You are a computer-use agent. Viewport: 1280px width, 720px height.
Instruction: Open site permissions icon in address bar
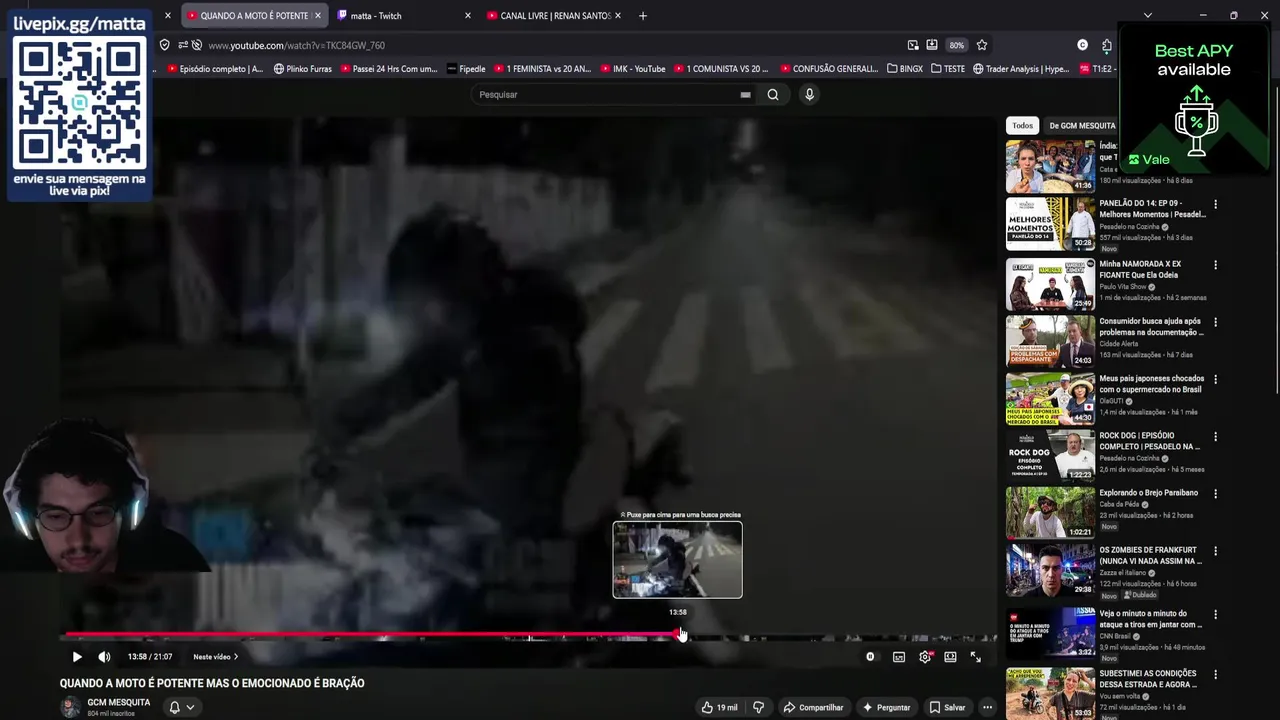pos(183,45)
